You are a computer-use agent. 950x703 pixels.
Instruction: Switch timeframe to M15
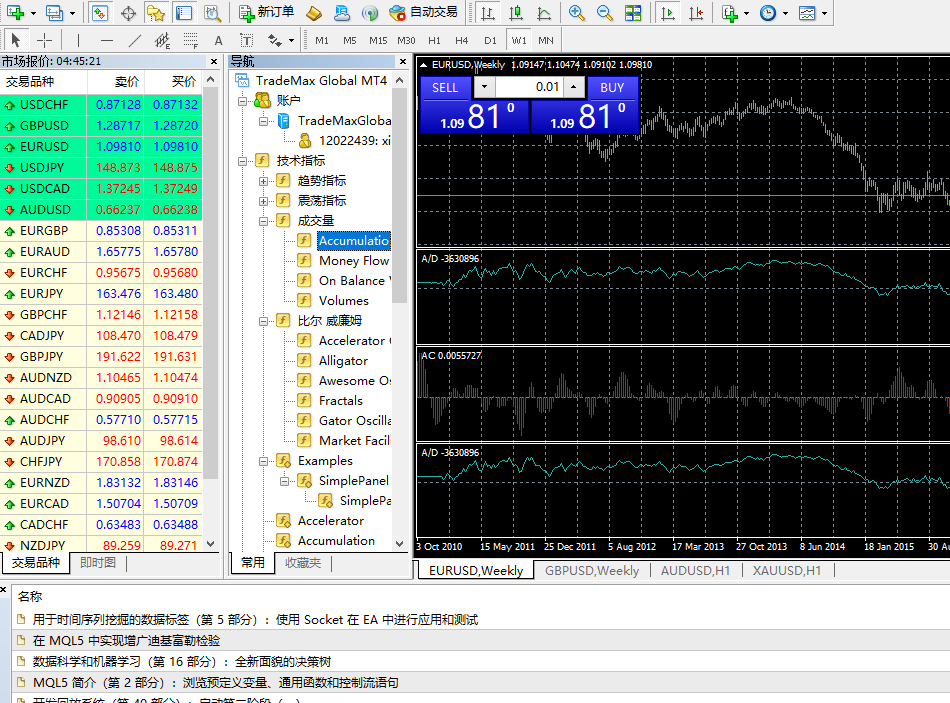point(378,41)
